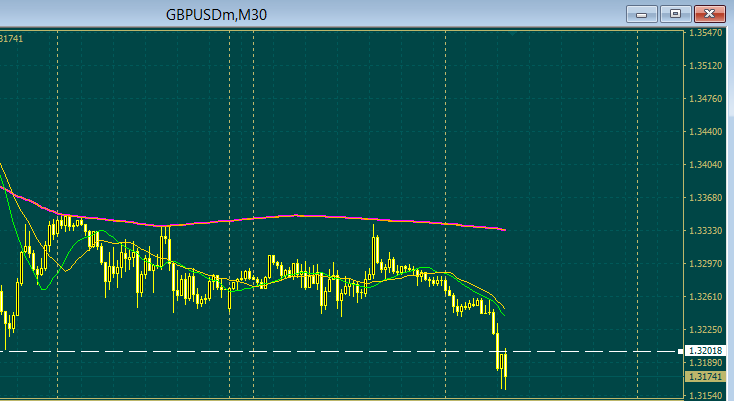734x401 pixels.
Task: Click the 1.31540 price scale label
Action: 705,395
